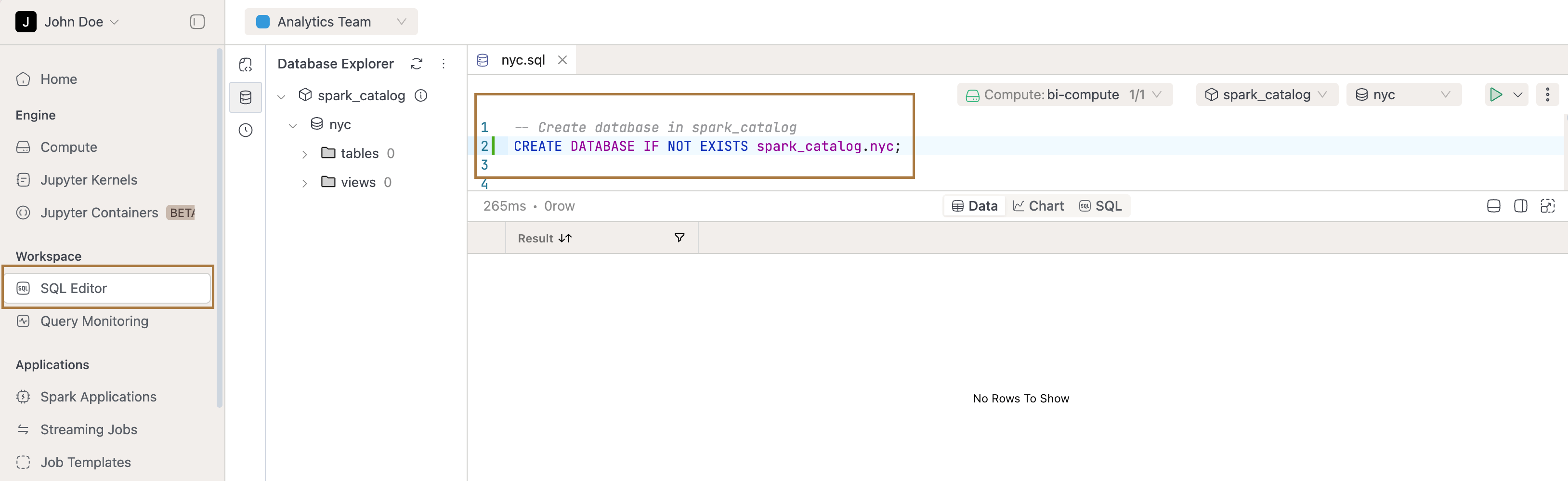Refresh the Database Explorer
The height and width of the screenshot is (481, 1568).
tap(417, 63)
